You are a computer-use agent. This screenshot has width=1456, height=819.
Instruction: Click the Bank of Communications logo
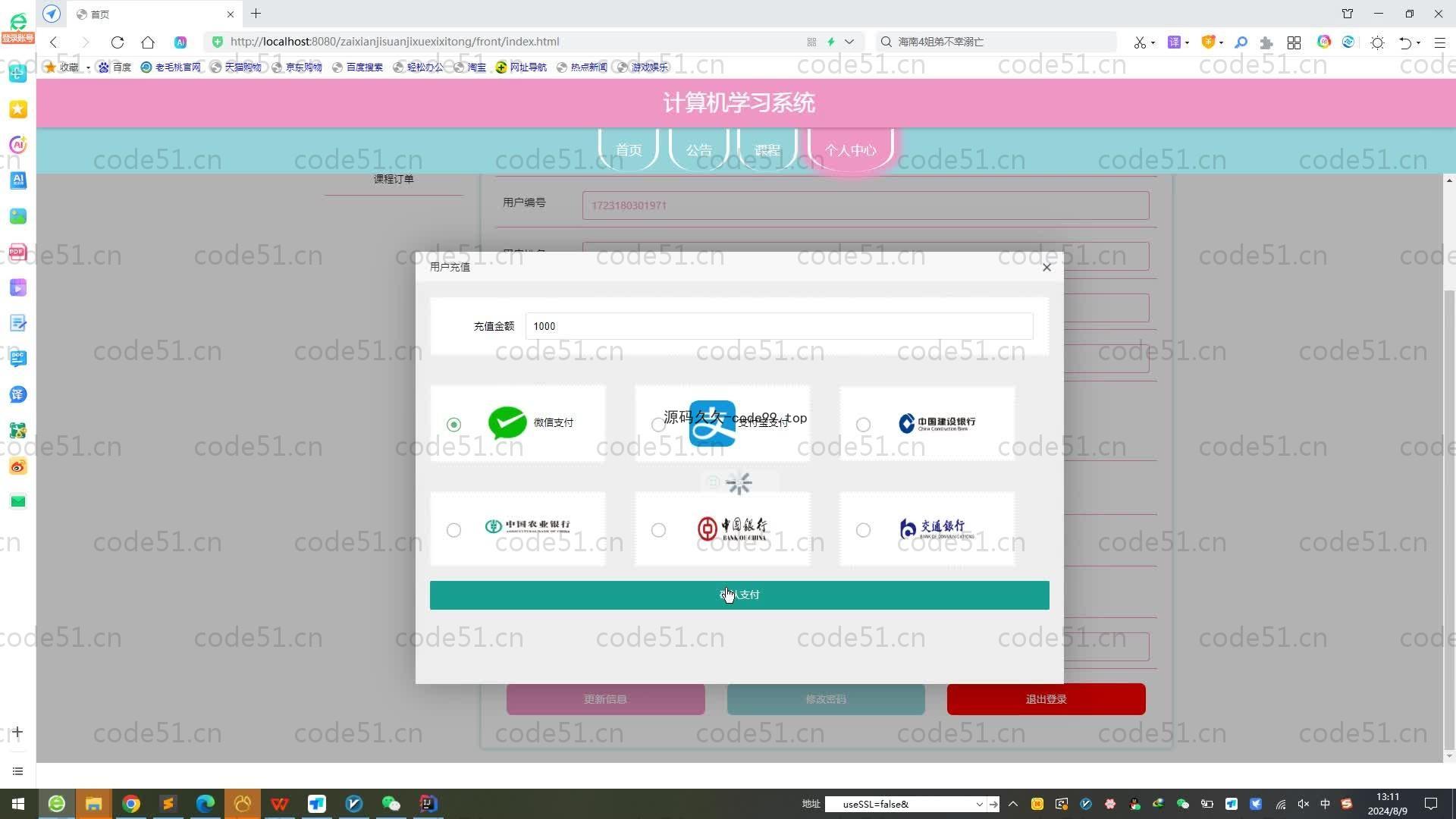coord(937,529)
